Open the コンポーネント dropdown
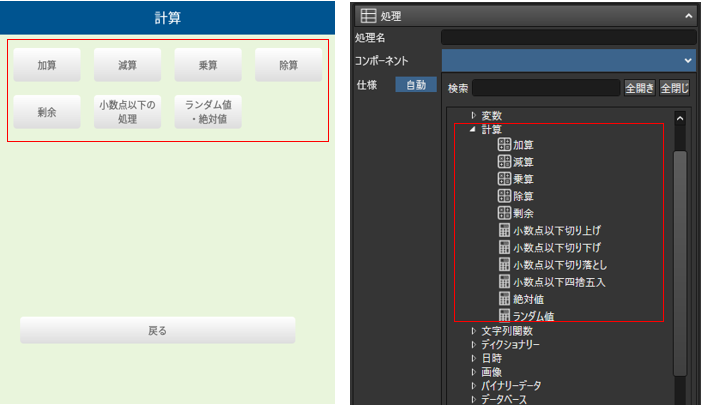701x407 pixels. click(569, 60)
